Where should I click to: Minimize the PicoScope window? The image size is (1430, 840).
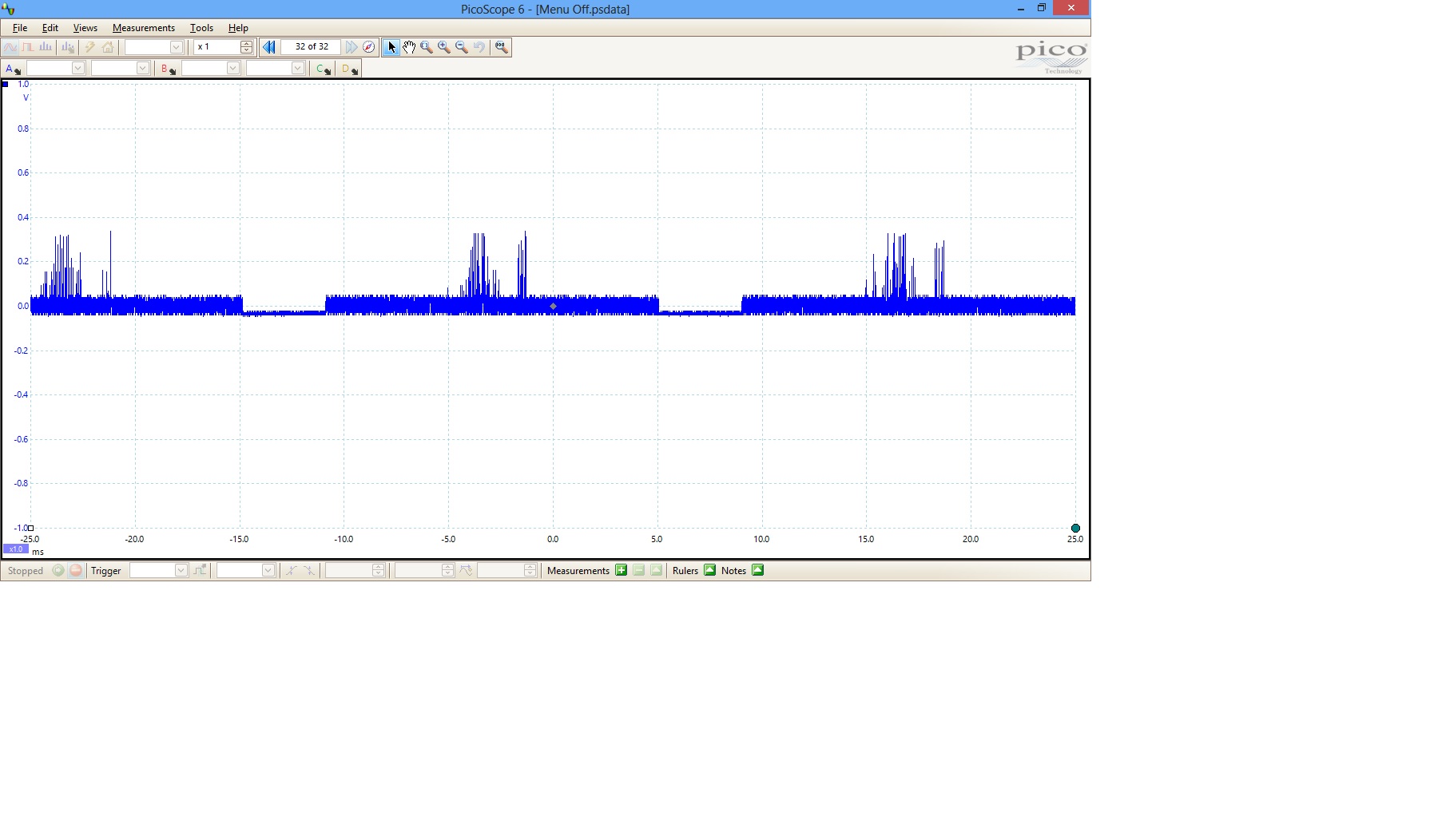click(1021, 9)
